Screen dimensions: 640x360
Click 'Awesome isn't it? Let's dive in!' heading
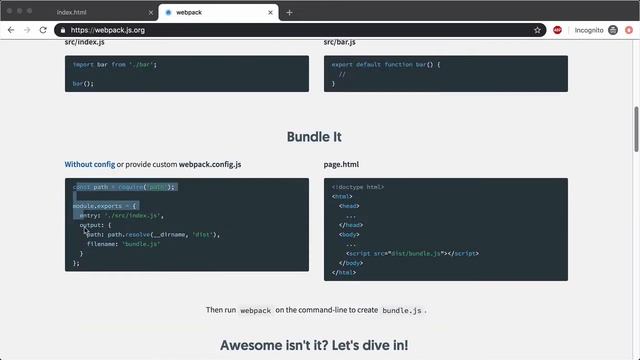[314, 345]
